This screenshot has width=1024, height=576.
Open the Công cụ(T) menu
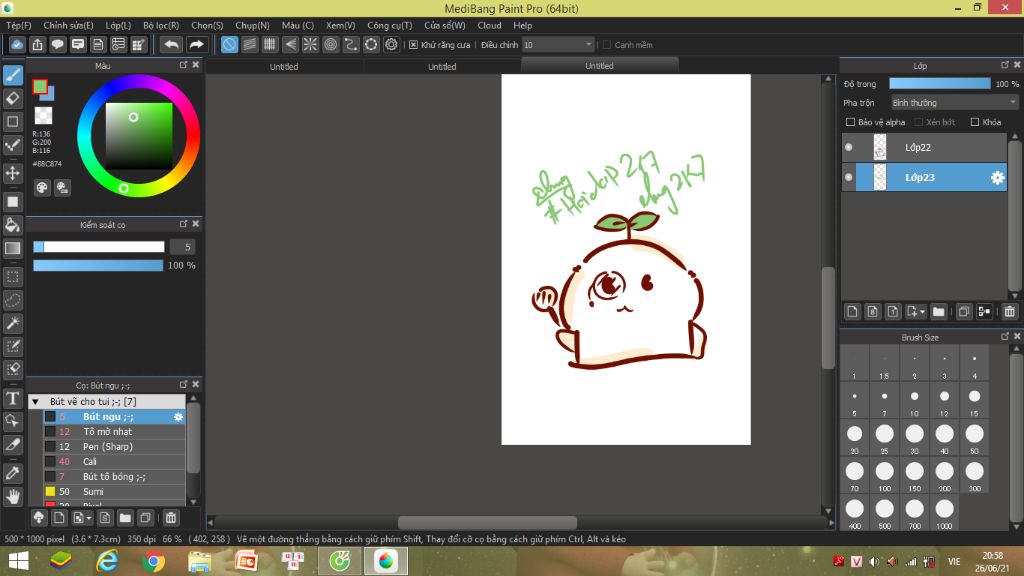pyautogui.click(x=389, y=25)
